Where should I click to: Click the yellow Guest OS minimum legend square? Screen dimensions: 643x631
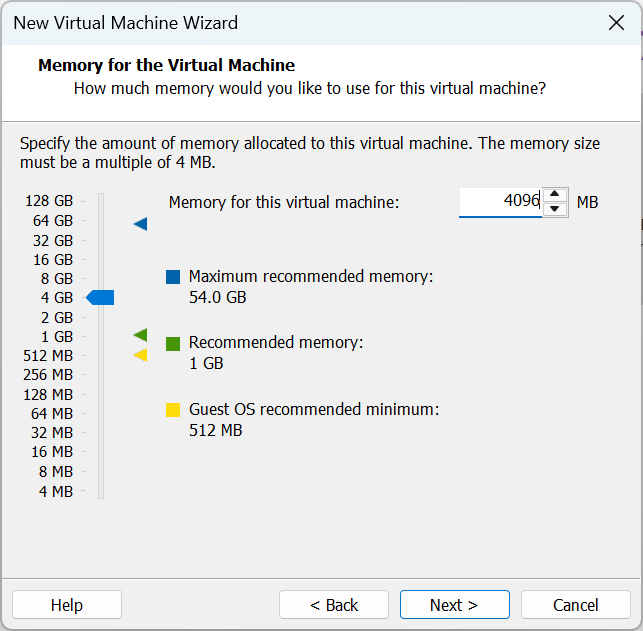pos(173,409)
